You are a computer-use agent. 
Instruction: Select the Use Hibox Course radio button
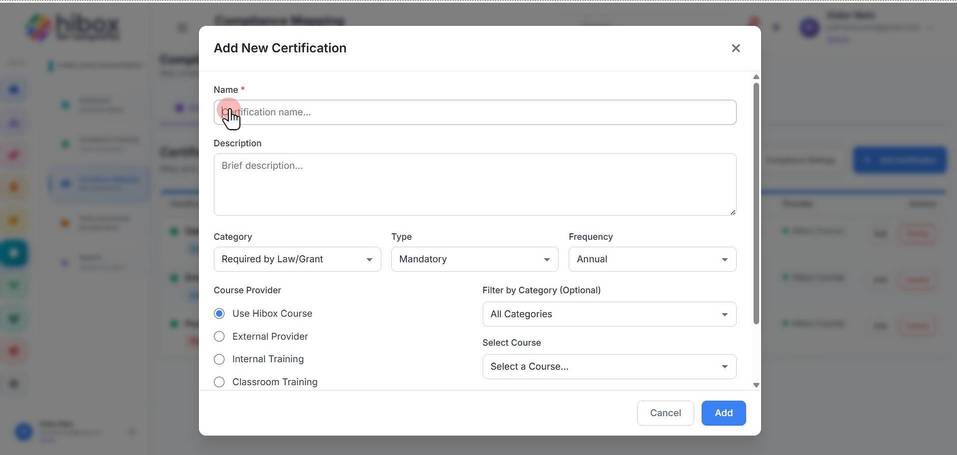[219, 313]
